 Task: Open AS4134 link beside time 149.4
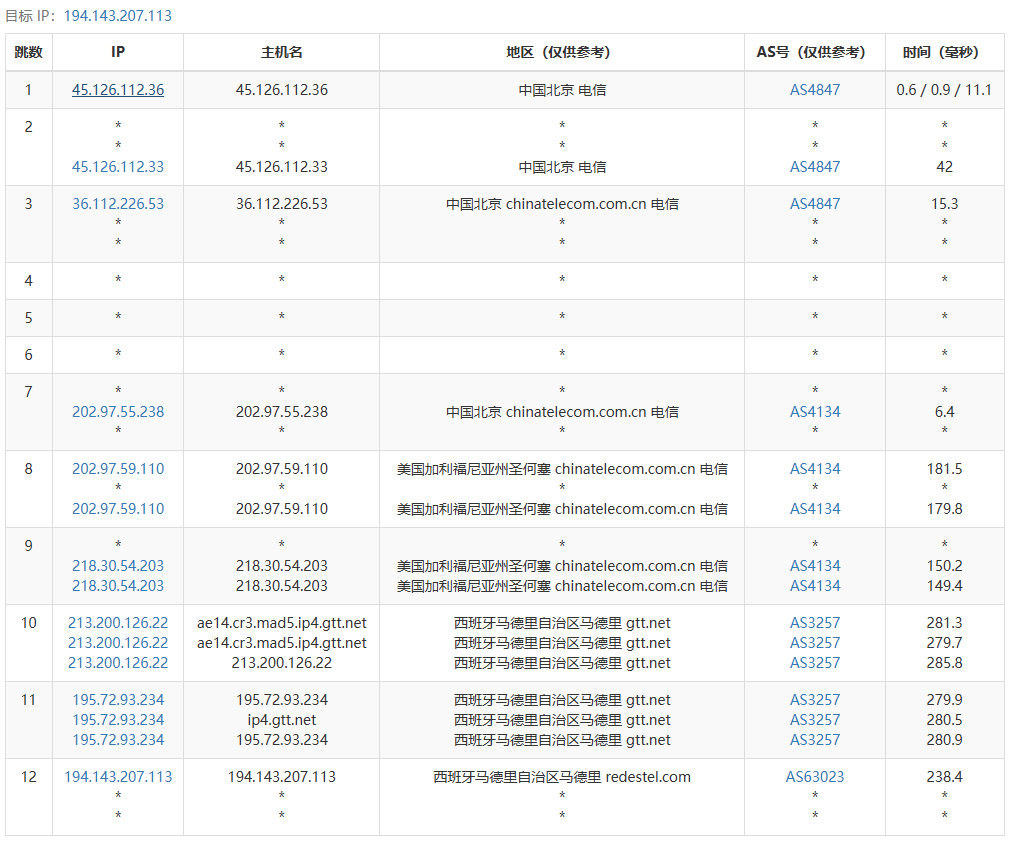[815, 585]
